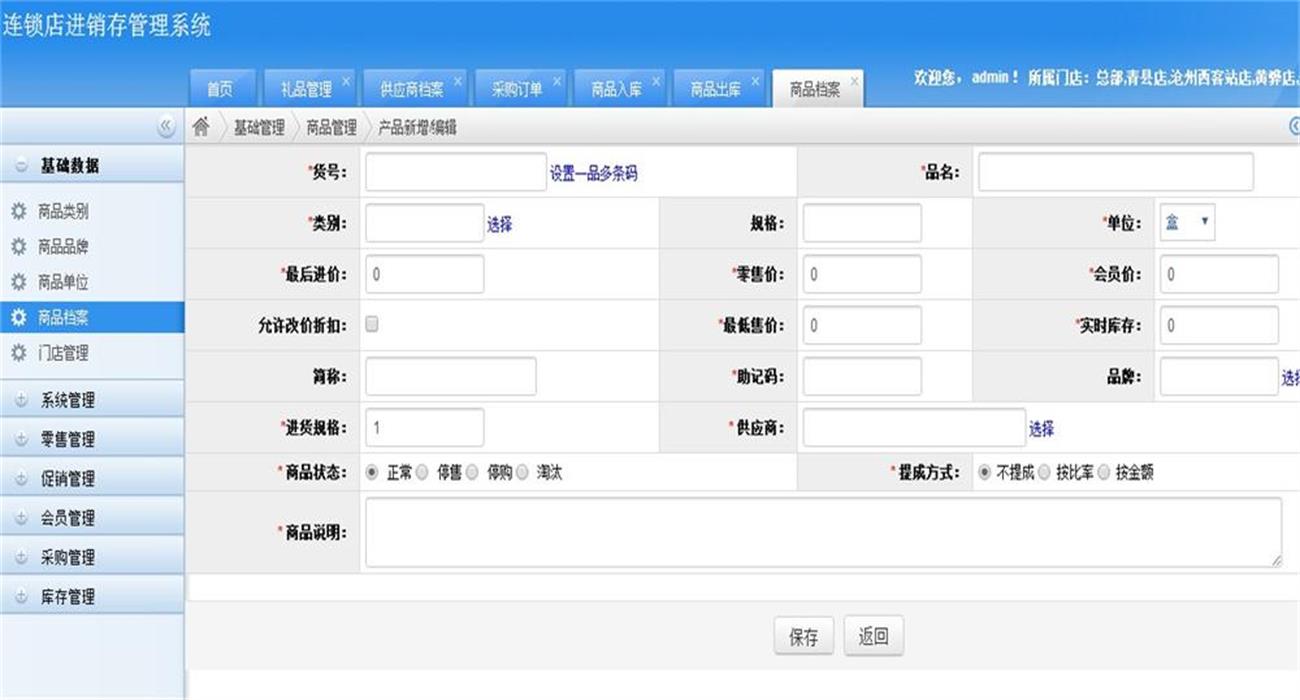Screen dimensions: 1300x700
Task: Close the 礼品管理 tab using its X
Action: [346, 81]
